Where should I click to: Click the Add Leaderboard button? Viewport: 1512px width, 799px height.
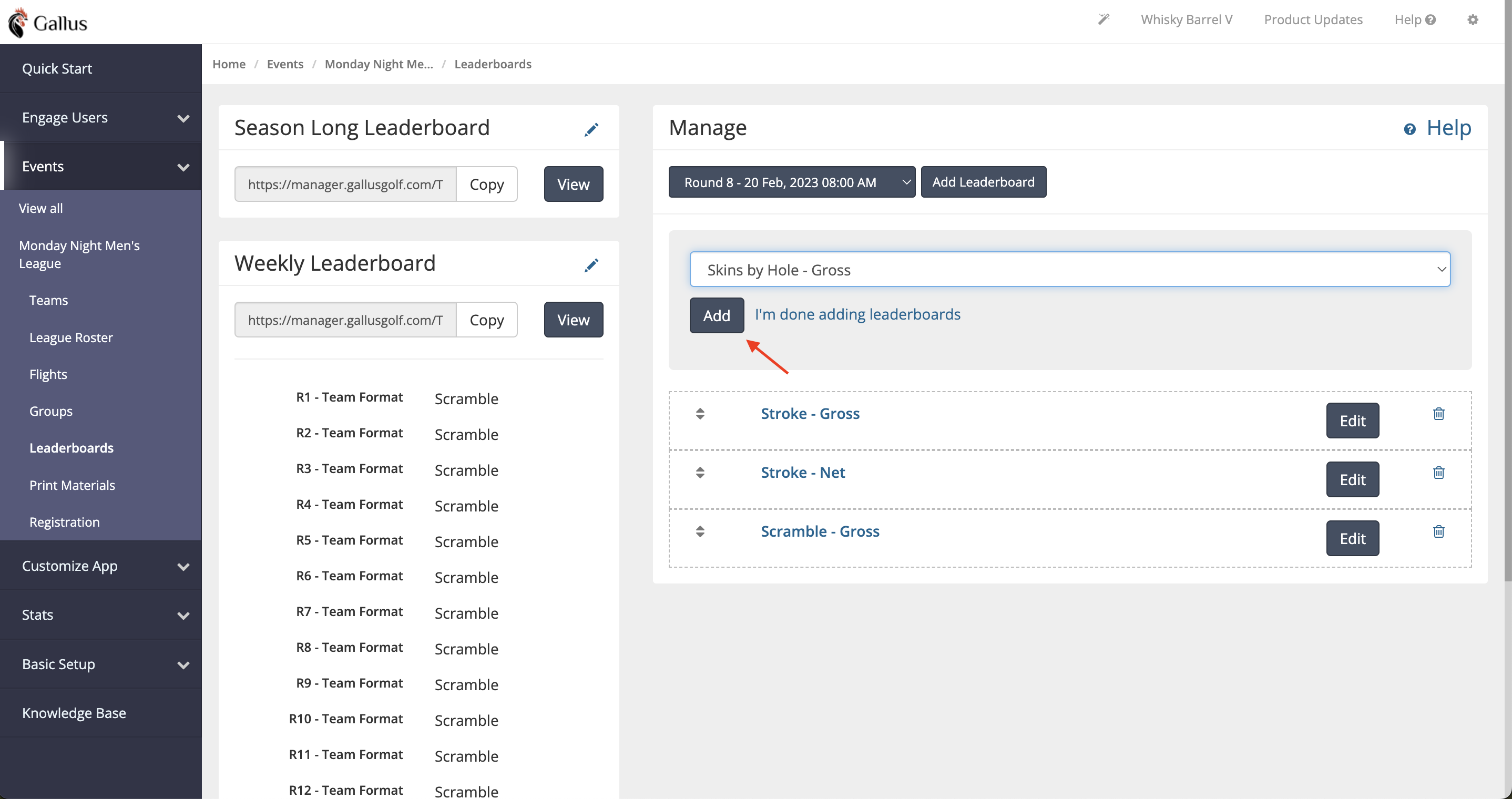tap(983, 182)
